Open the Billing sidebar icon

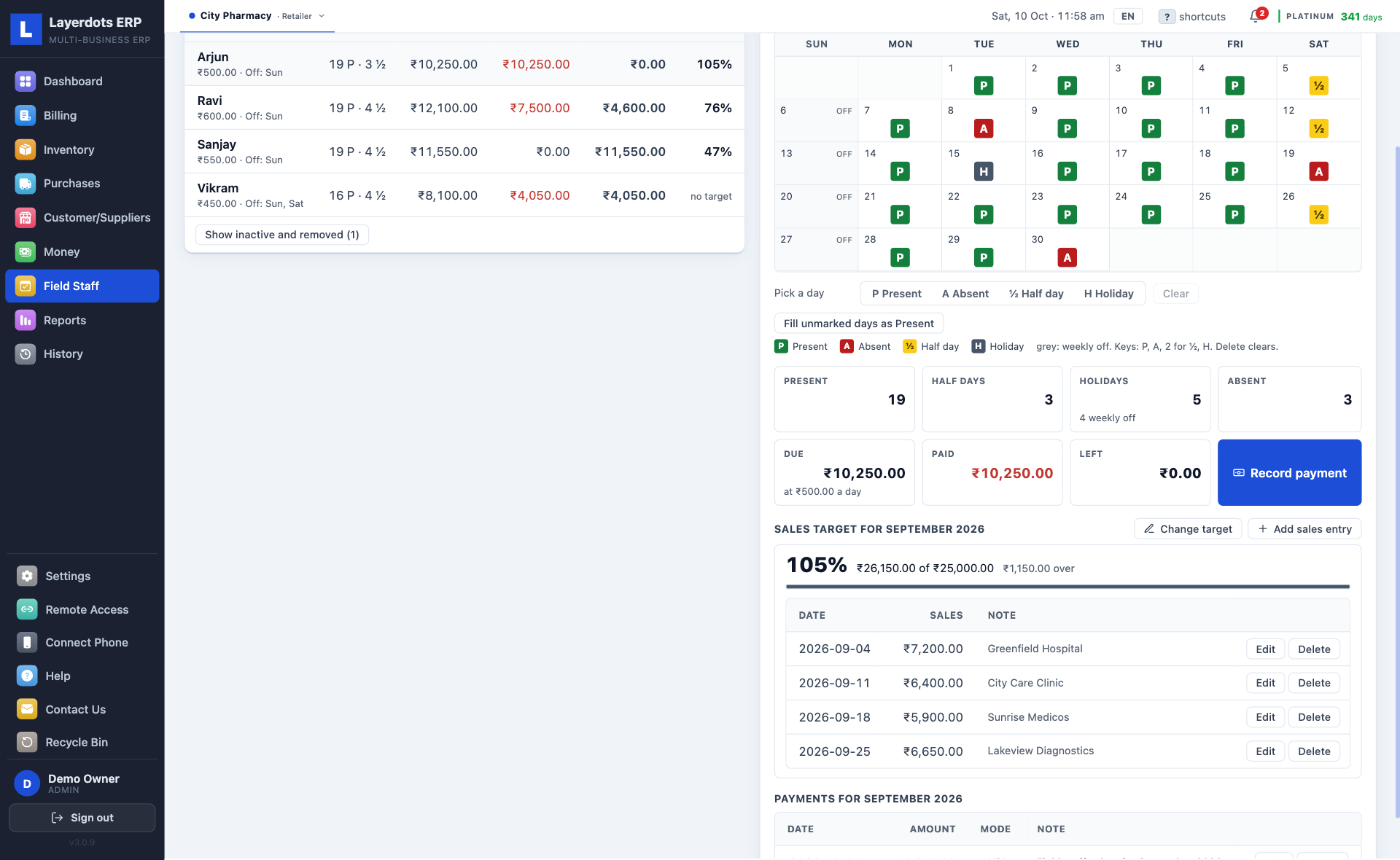tap(26, 115)
